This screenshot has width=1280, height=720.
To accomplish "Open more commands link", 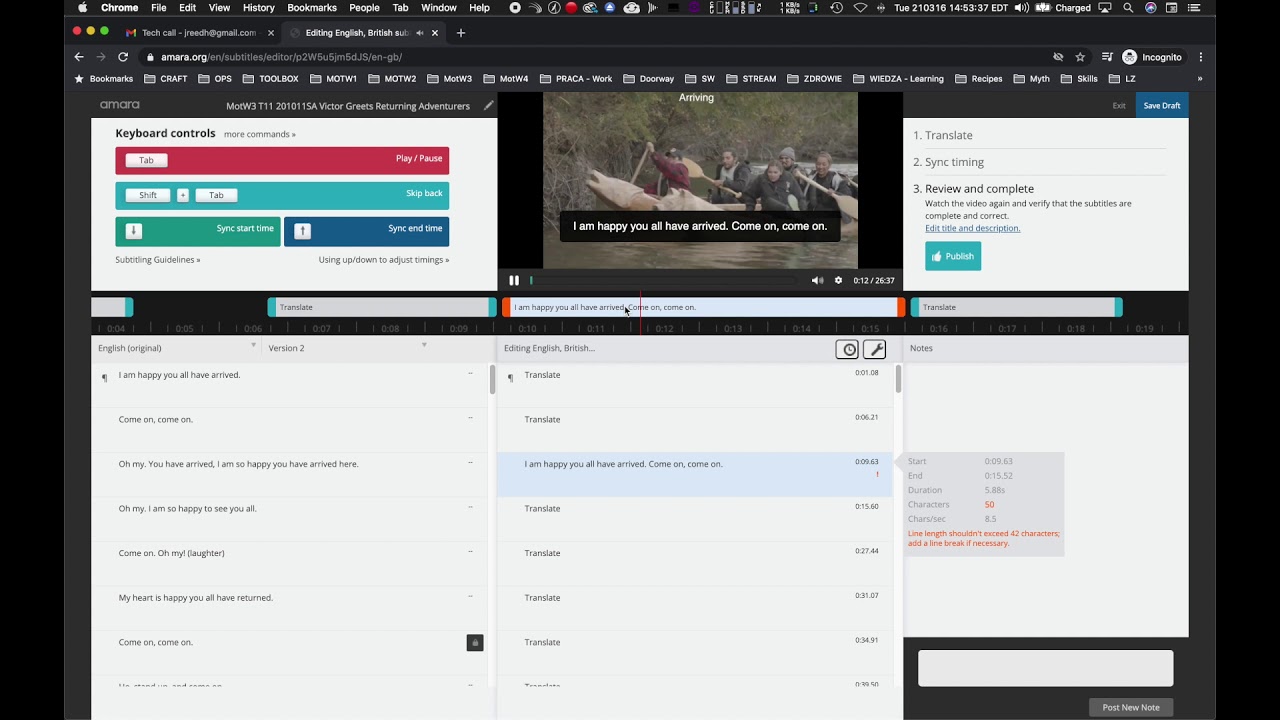I will (259, 134).
